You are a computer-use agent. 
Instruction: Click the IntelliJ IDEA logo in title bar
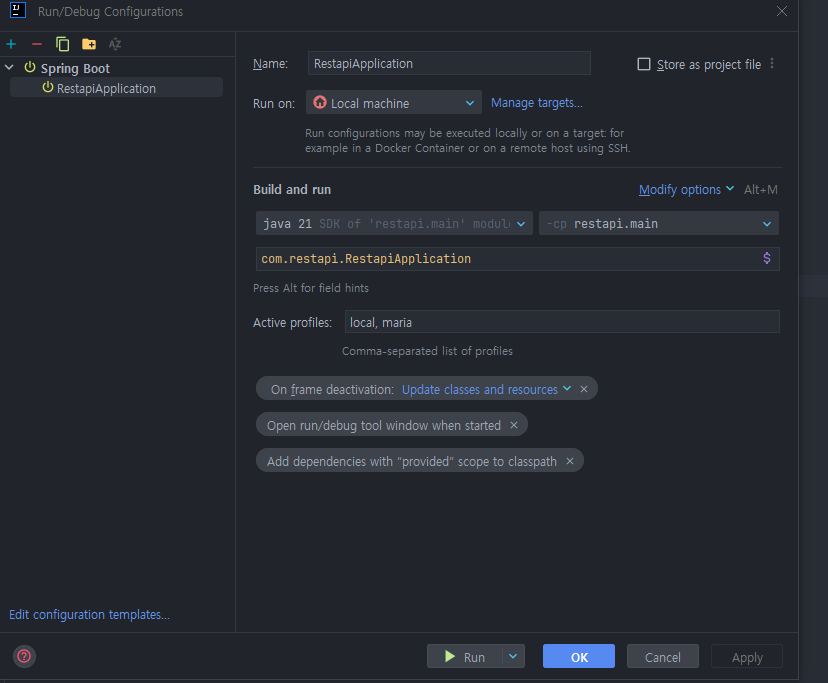18,10
